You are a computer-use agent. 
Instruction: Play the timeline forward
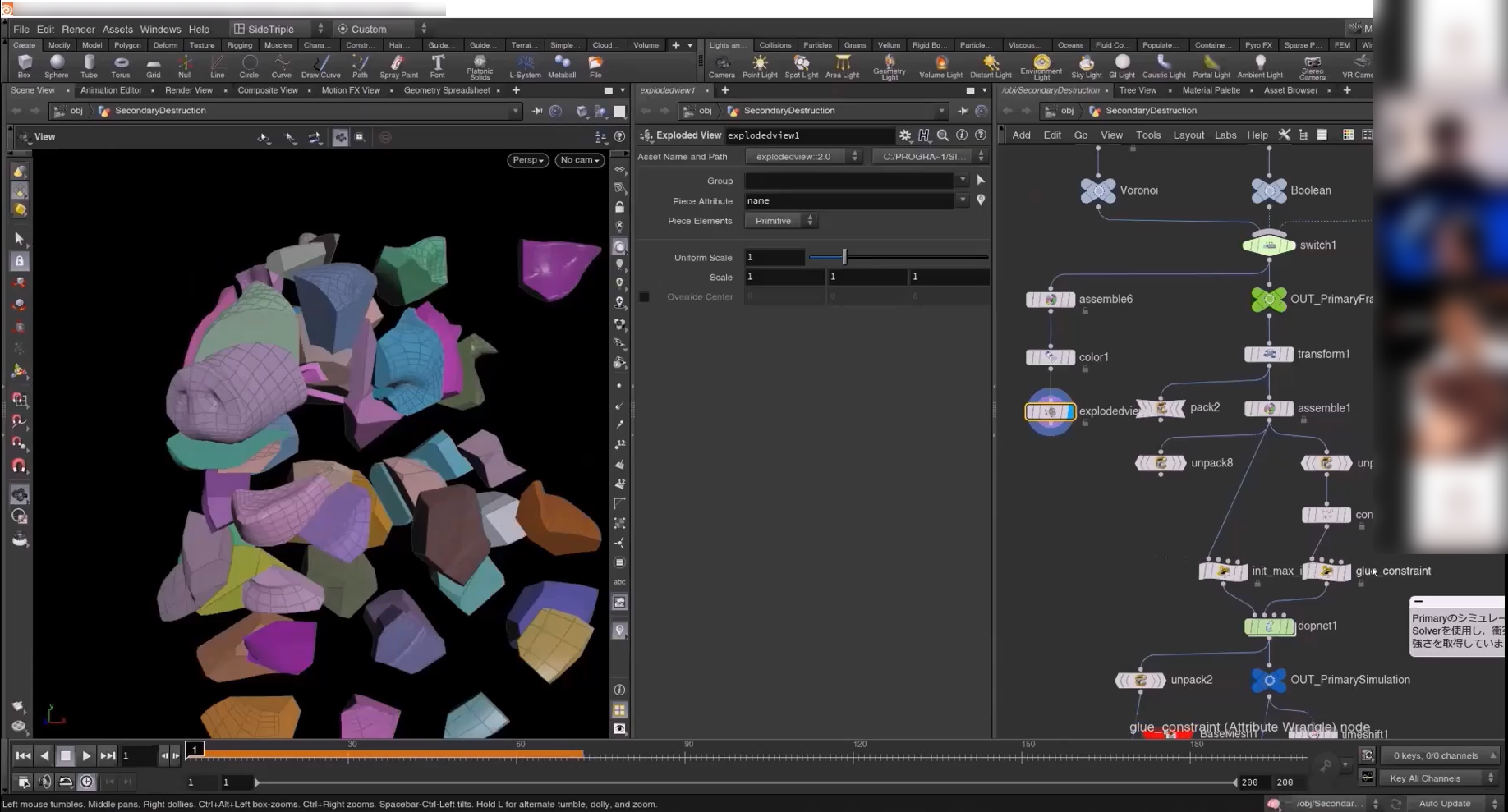click(x=86, y=756)
